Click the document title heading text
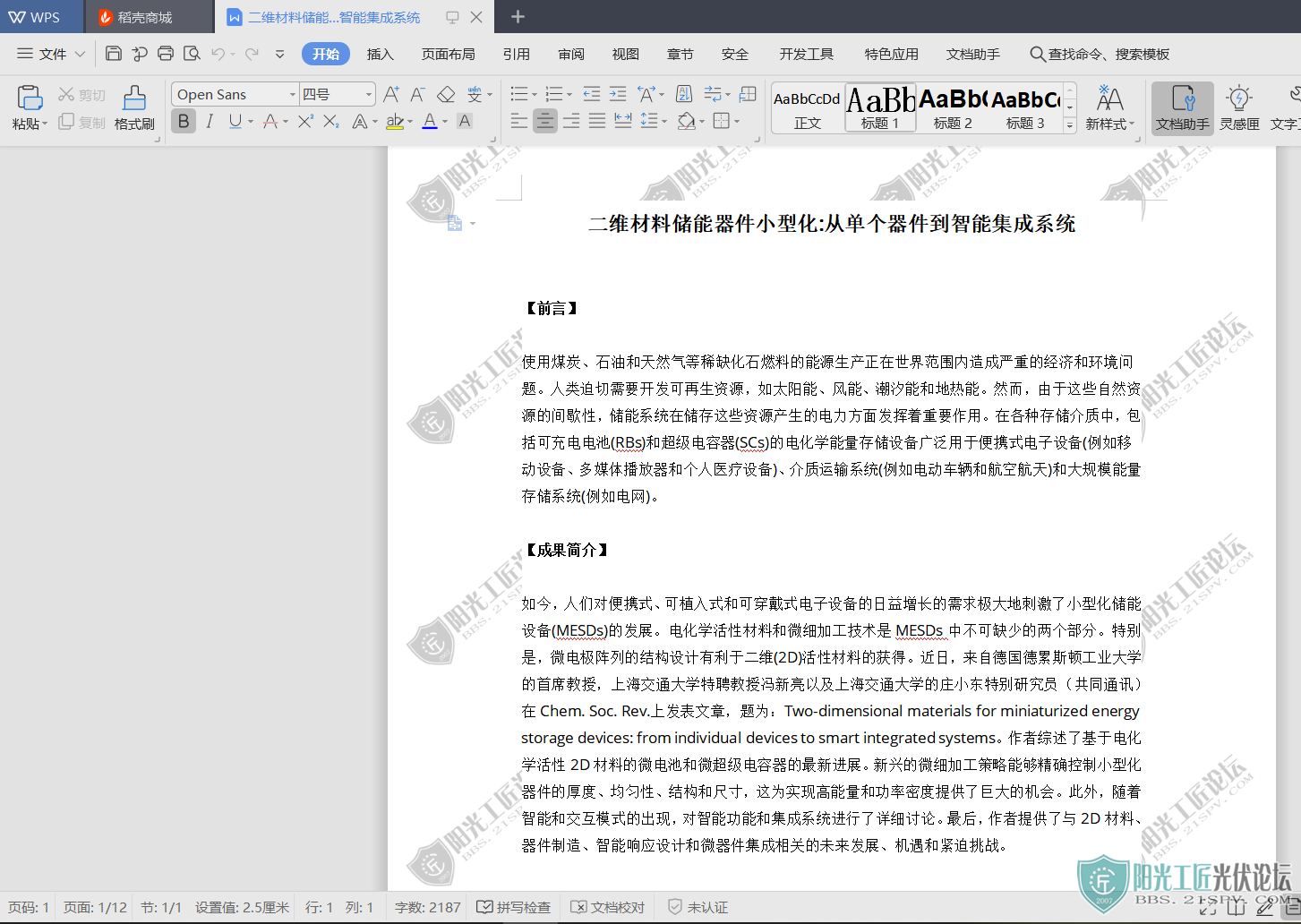 coord(832,224)
